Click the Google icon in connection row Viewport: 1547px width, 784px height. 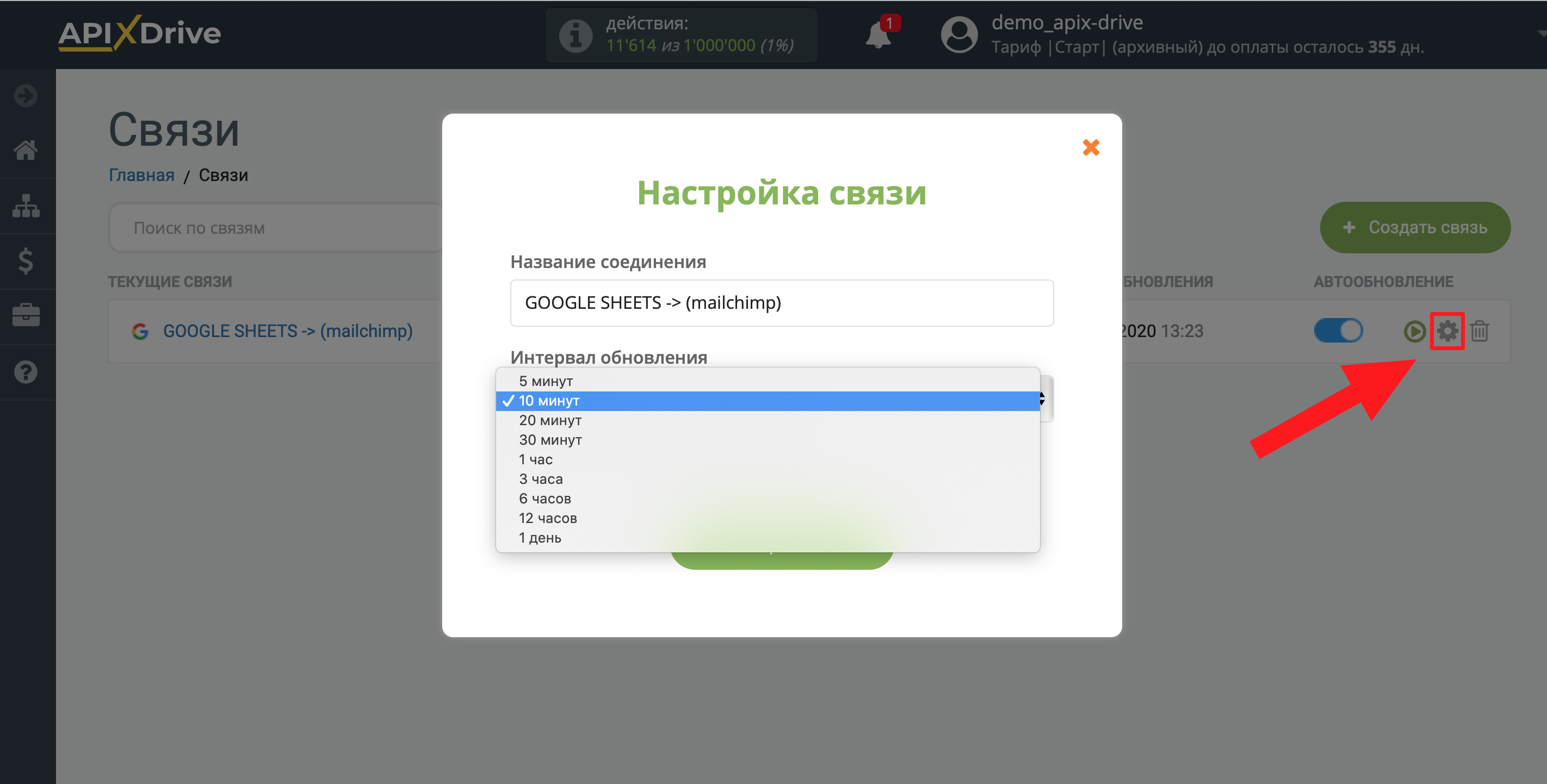coord(140,331)
